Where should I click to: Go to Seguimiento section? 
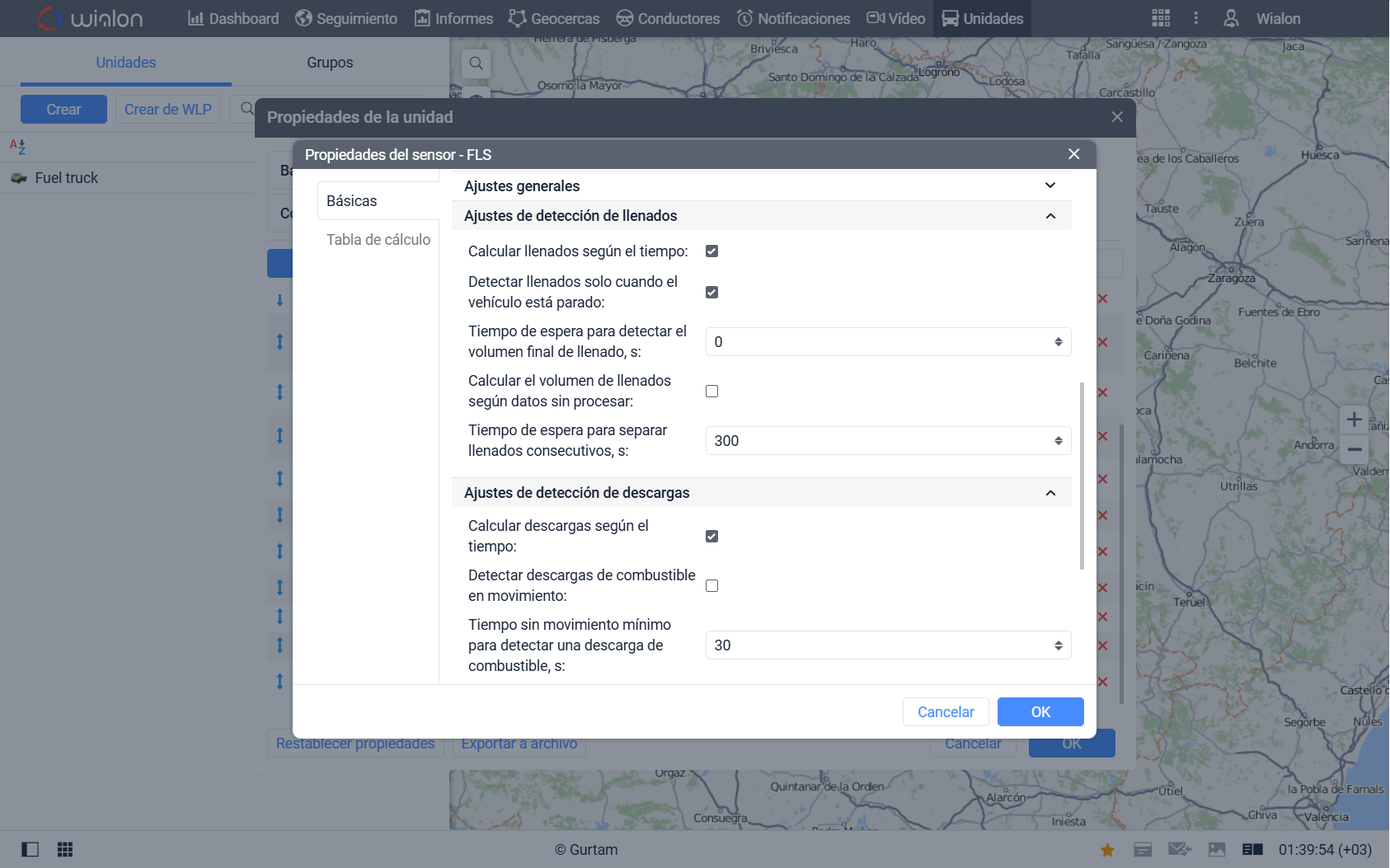[346, 18]
